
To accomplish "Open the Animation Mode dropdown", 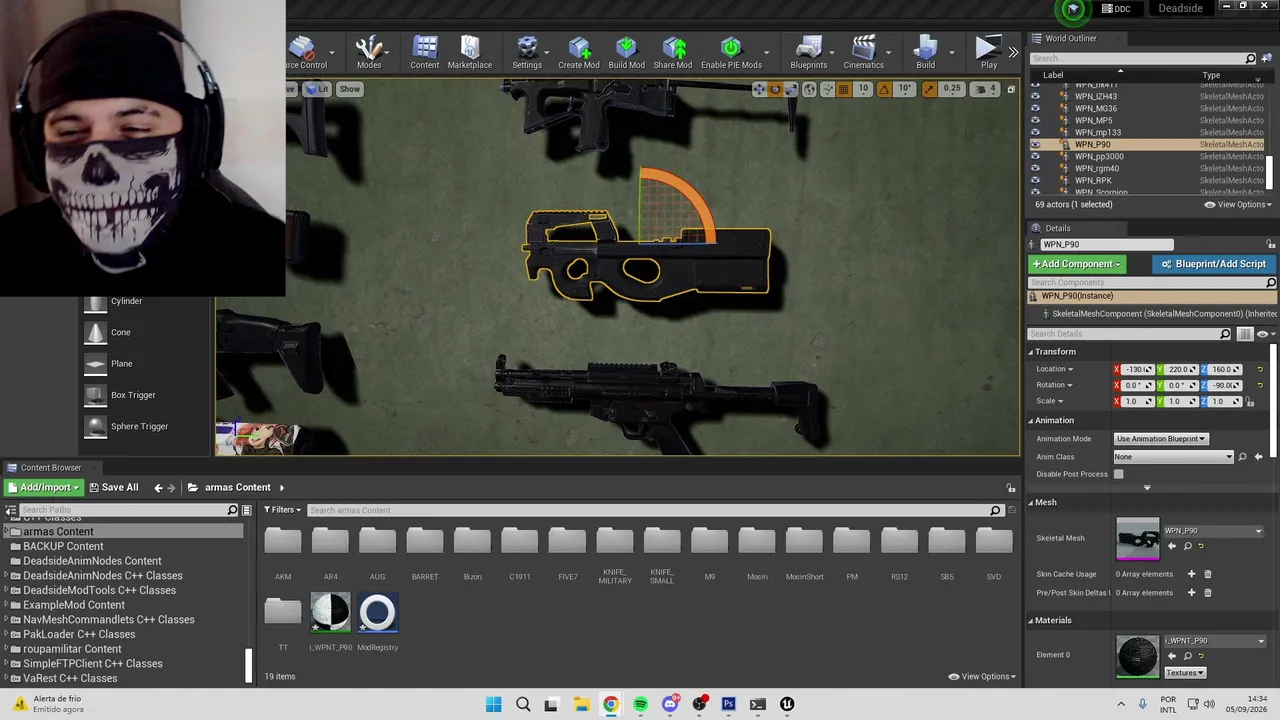I will 1161,439.
